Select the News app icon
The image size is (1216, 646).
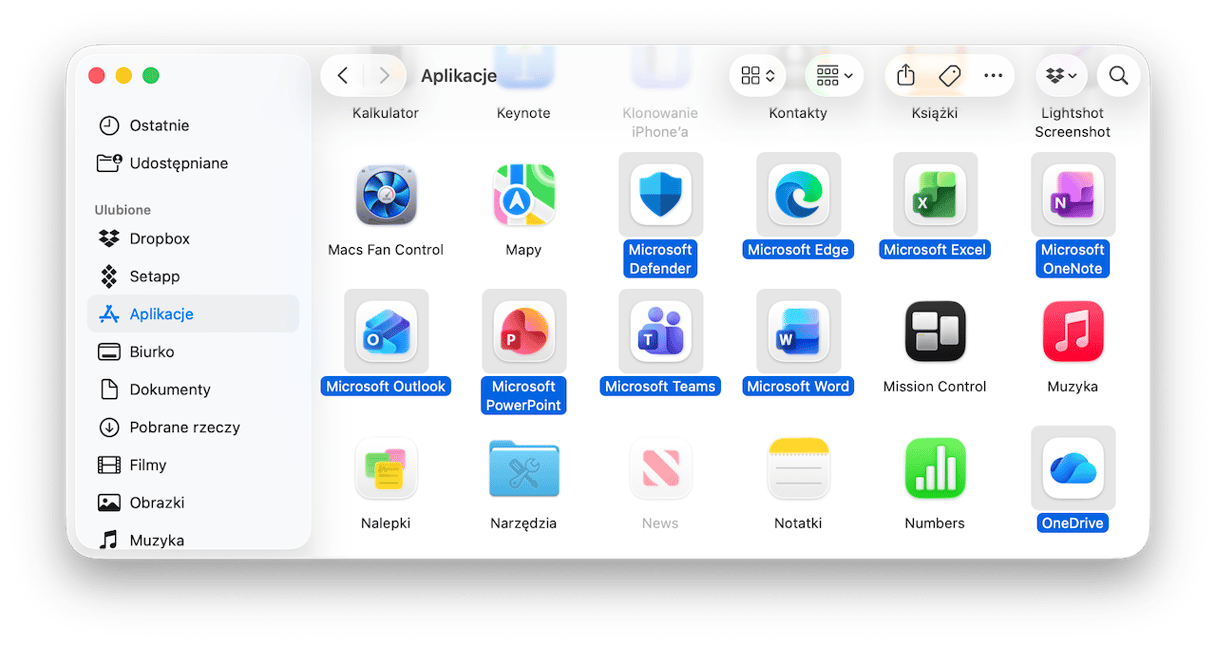tap(661, 469)
